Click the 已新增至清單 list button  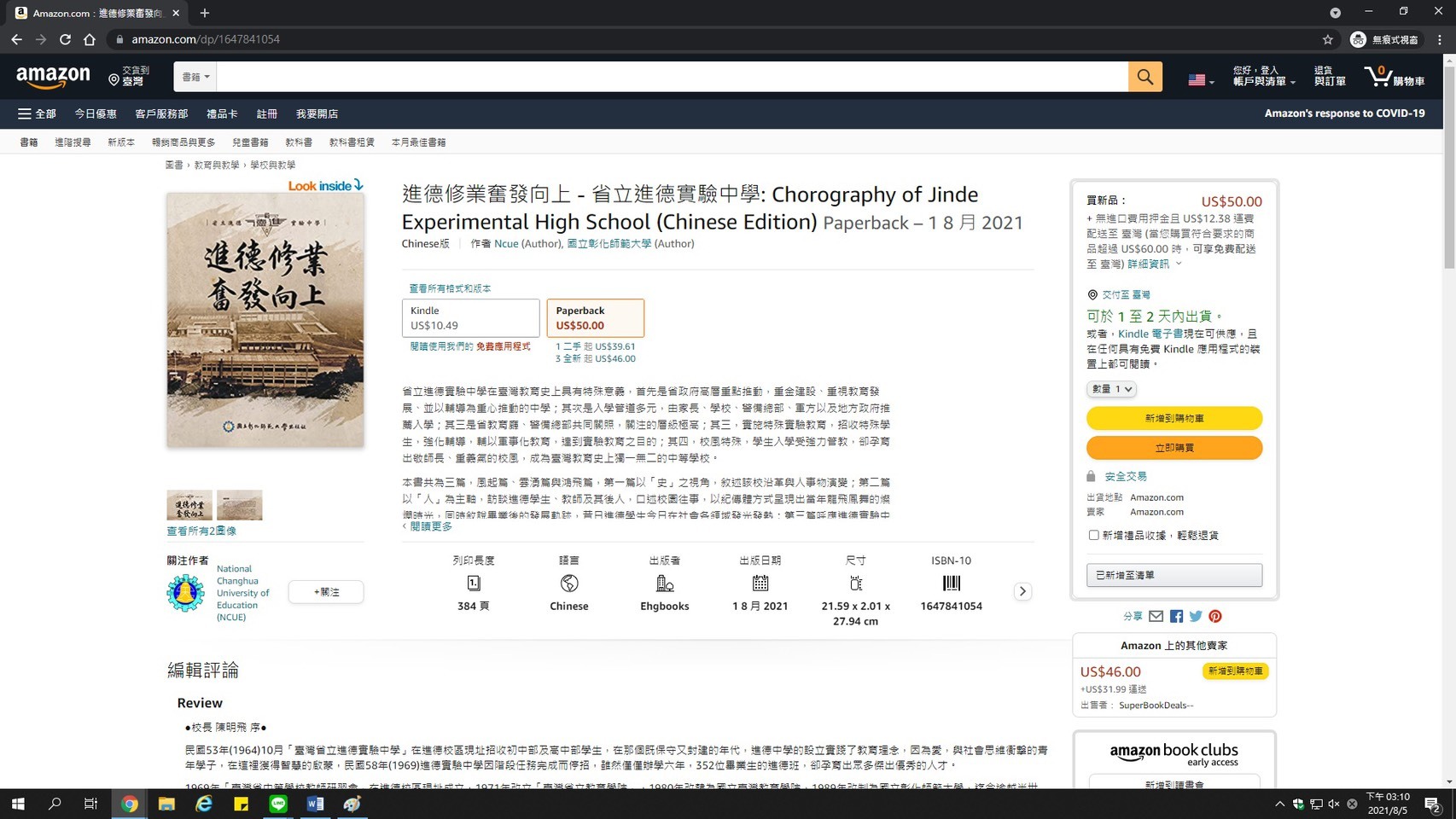(1174, 575)
